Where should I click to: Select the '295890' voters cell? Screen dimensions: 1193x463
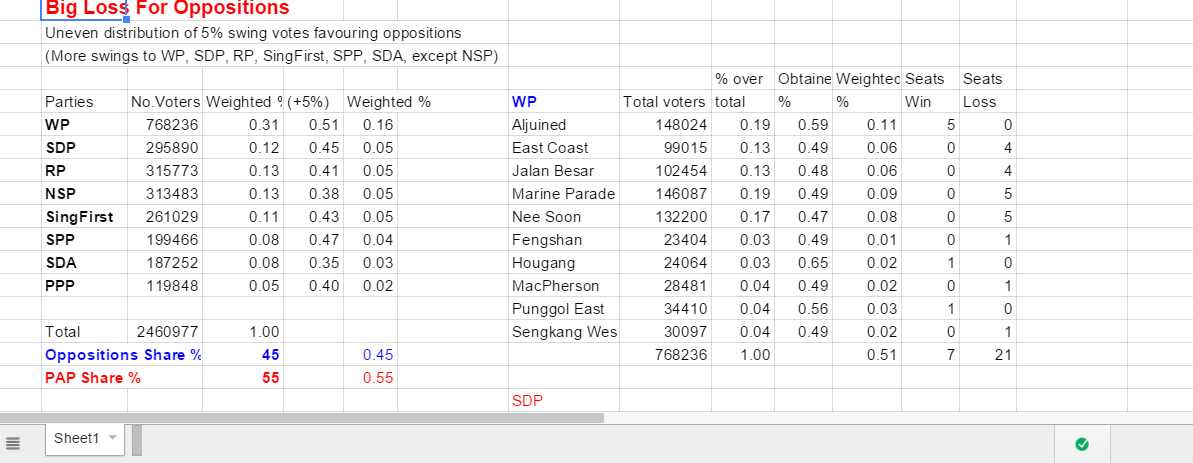point(165,147)
